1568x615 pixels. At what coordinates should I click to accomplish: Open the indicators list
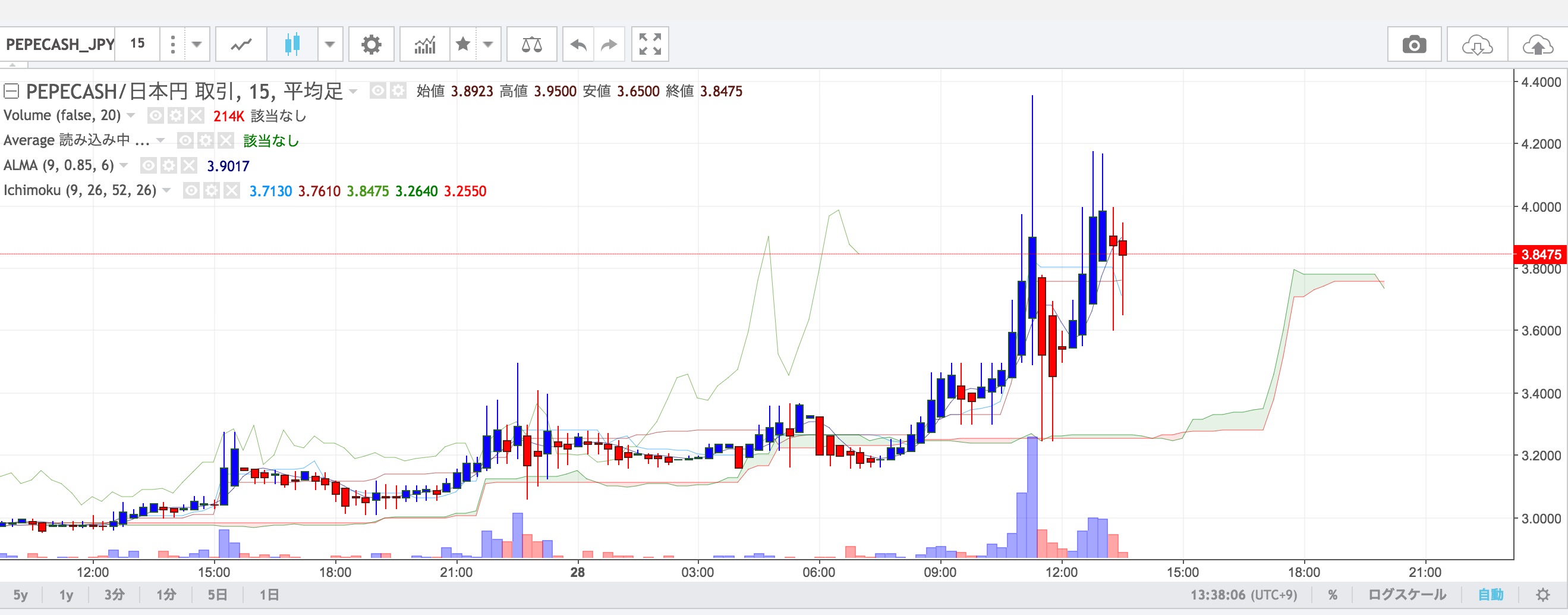coord(425,45)
